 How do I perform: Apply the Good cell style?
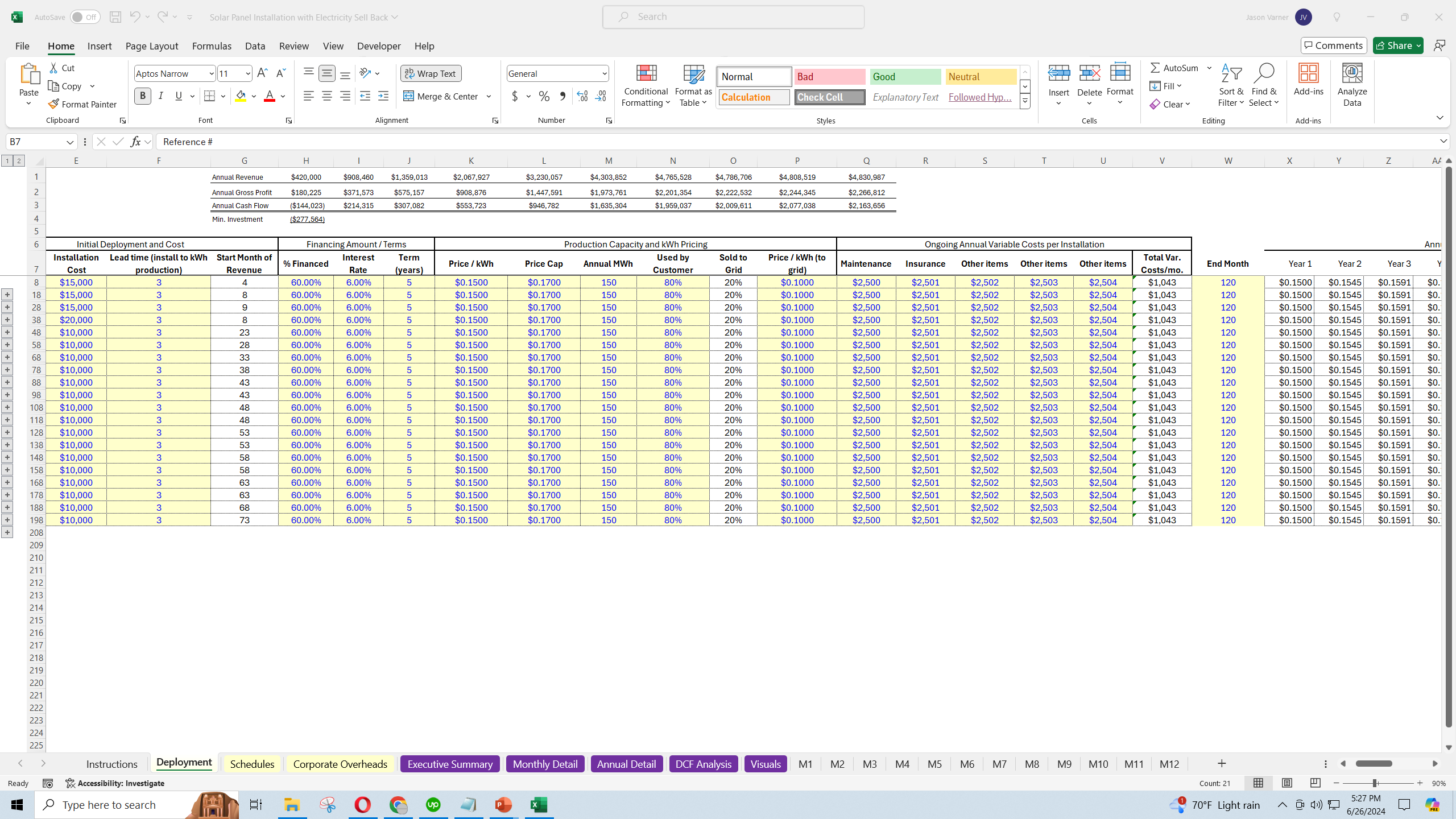pyautogui.click(x=905, y=77)
